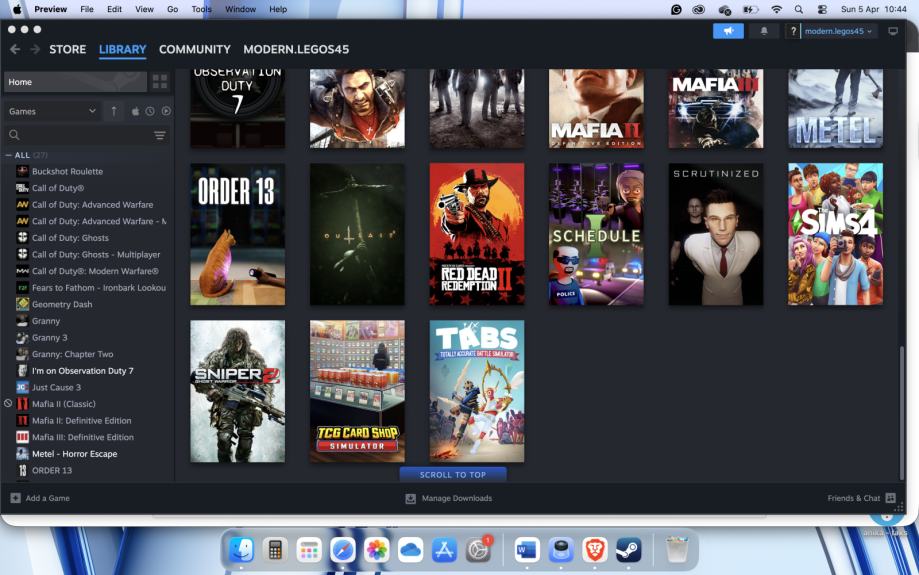Open macOS Control Center icon
The image size is (919, 575).
coord(822,9)
